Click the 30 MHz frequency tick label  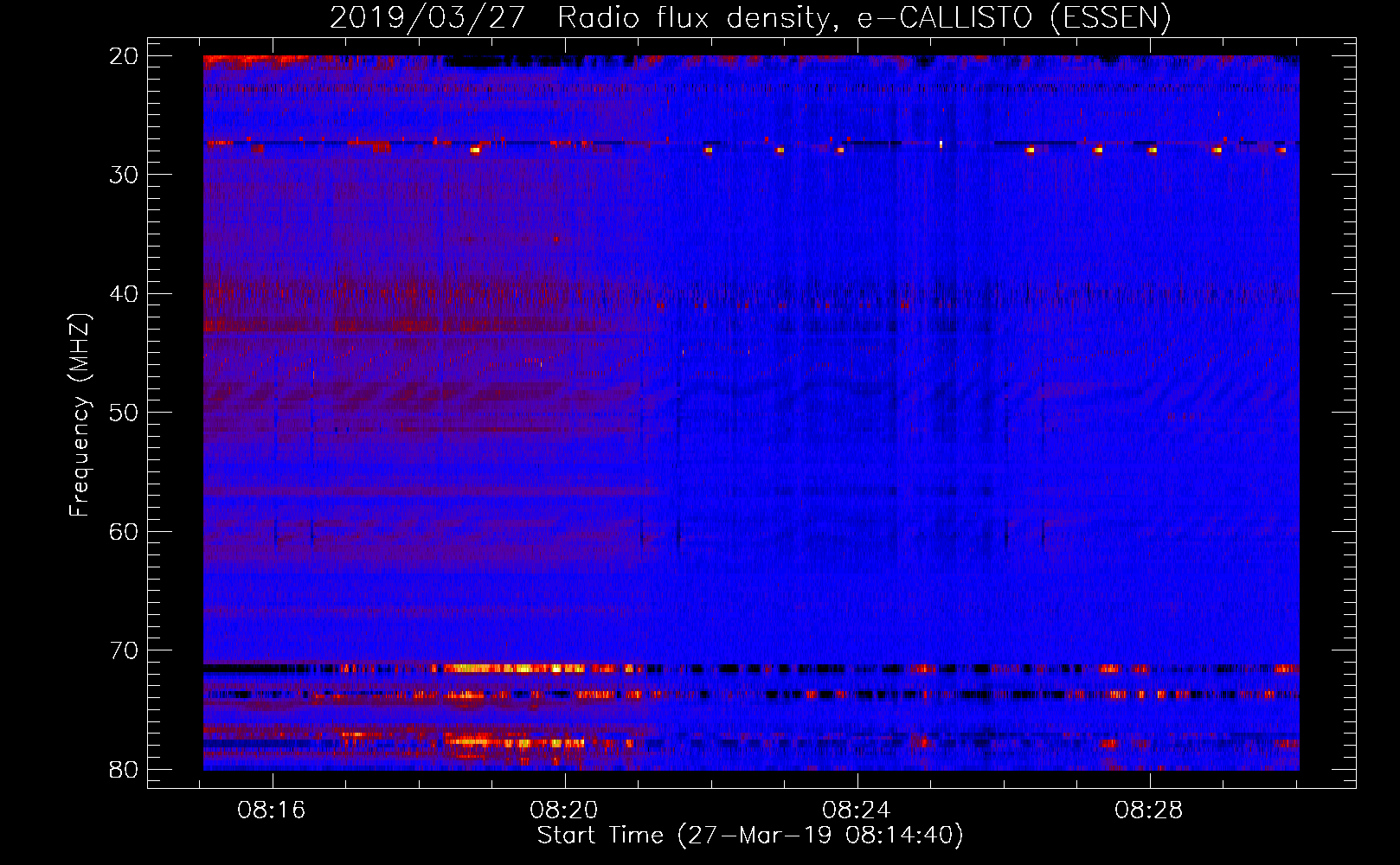tap(124, 175)
